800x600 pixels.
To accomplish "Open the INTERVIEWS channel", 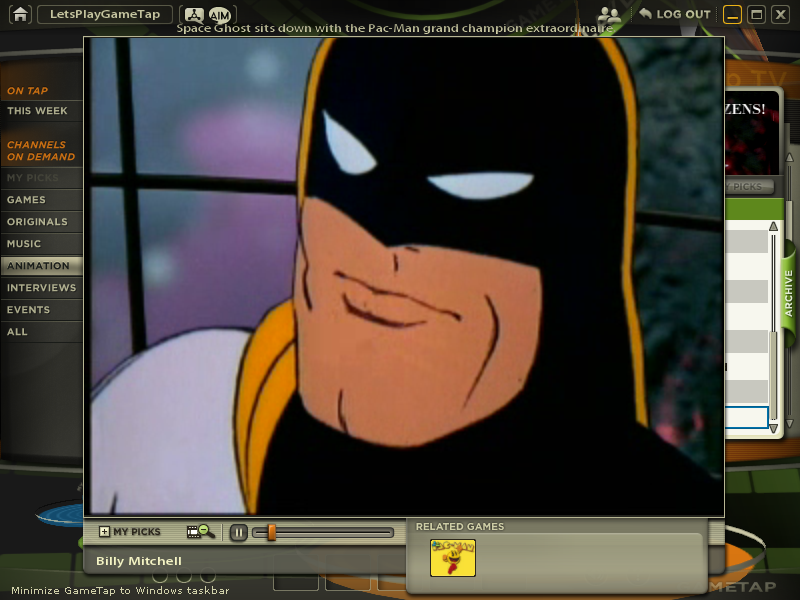I will [41, 288].
